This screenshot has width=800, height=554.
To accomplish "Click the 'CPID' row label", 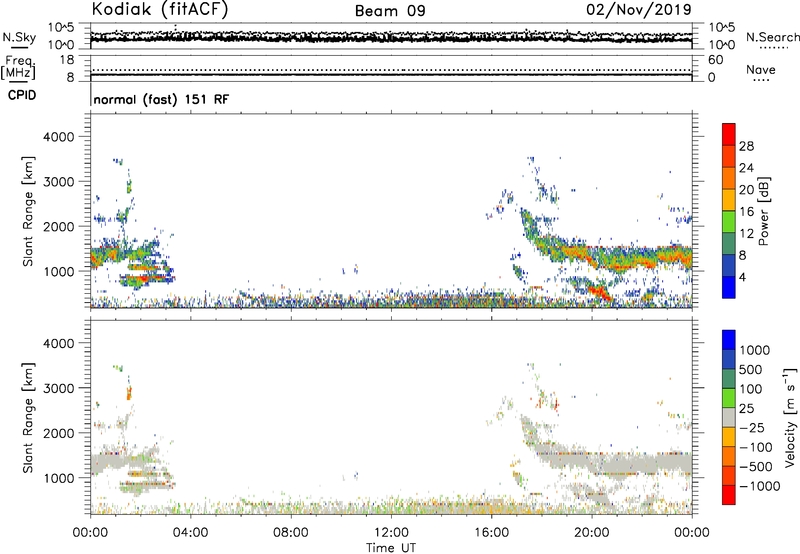I will pos(22,95).
